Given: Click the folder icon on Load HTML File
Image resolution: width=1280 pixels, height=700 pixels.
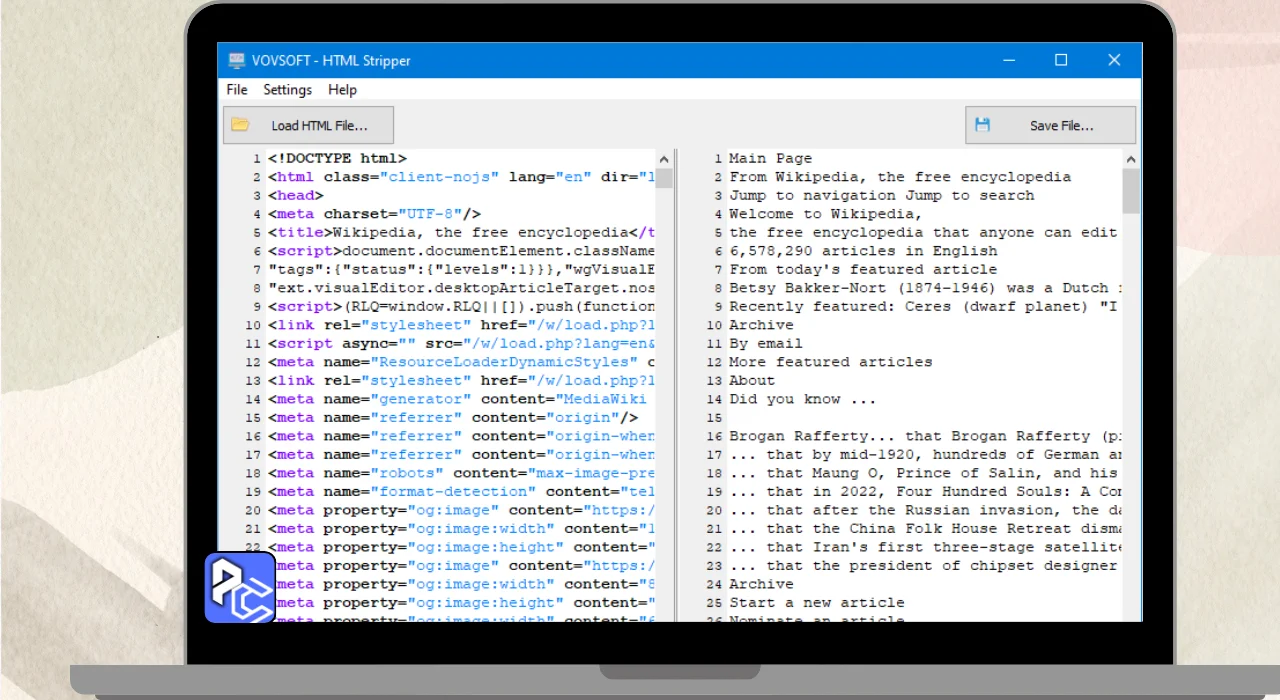Looking at the screenshot, I should (x=240, y=125).
